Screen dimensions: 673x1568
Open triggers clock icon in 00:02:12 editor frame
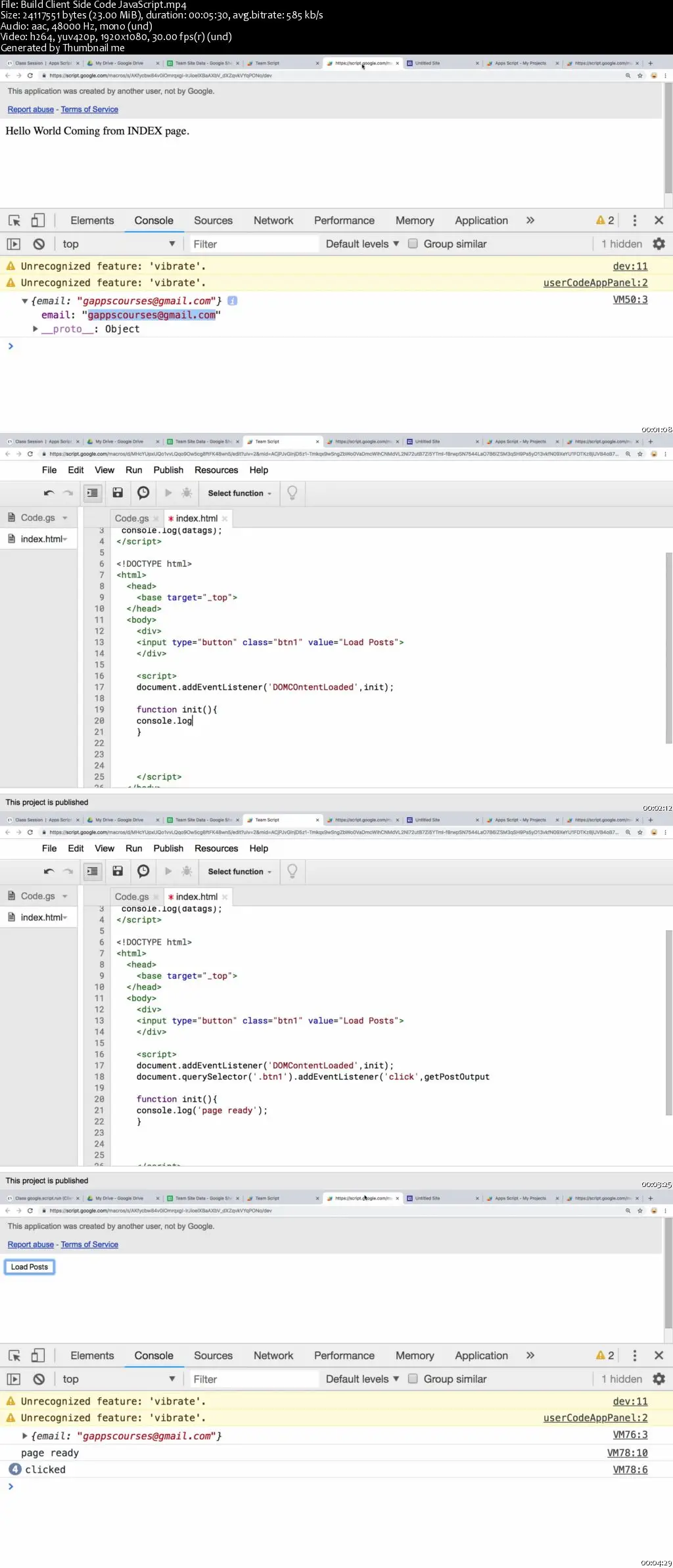click(x=143, y=493)
